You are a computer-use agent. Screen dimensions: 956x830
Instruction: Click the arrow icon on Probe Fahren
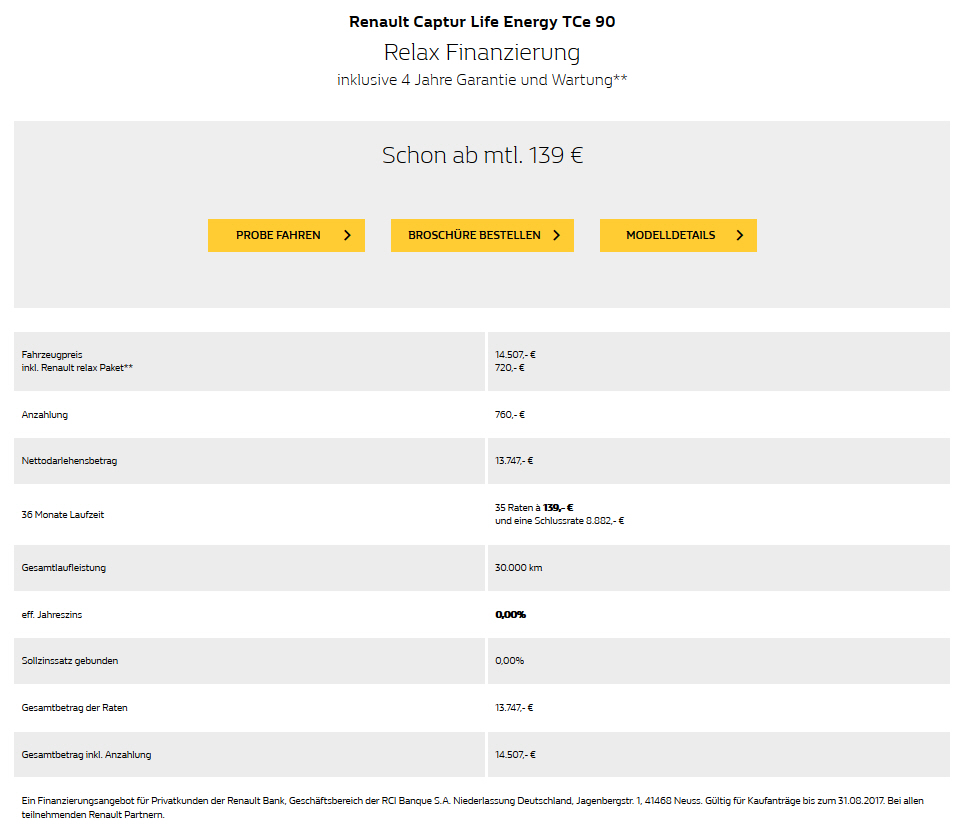pos(348,235)
